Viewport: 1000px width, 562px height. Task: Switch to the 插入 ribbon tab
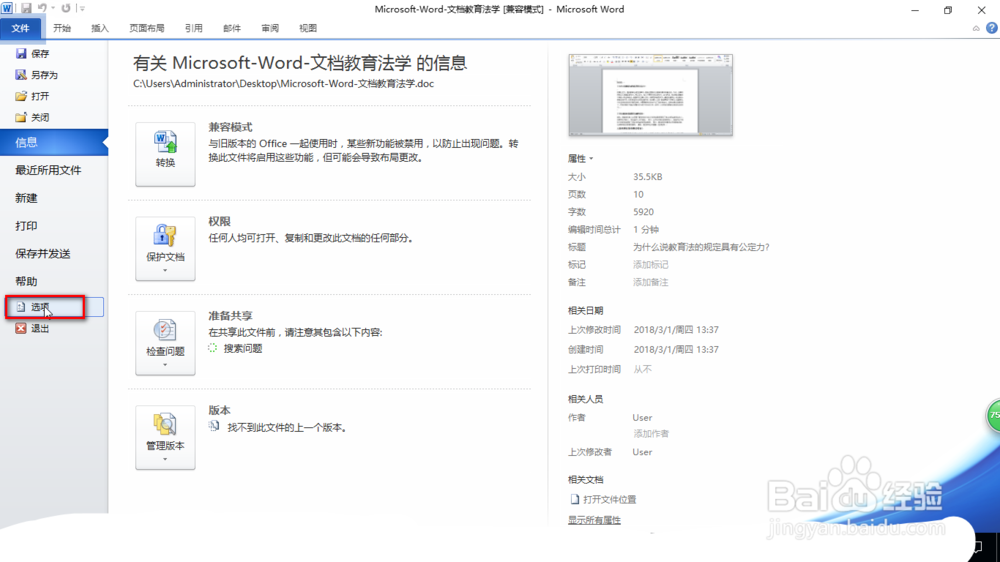[100, 28]
